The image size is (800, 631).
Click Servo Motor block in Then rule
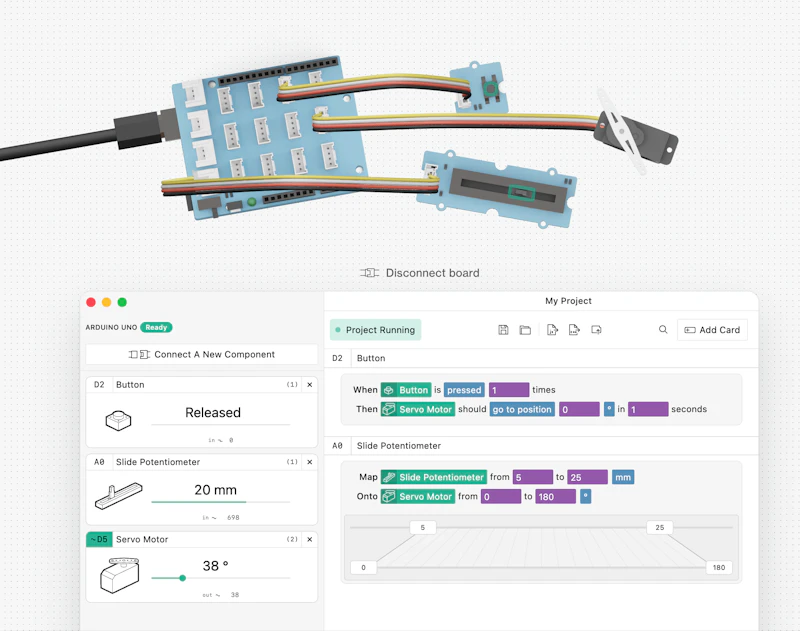click(418, 409)
